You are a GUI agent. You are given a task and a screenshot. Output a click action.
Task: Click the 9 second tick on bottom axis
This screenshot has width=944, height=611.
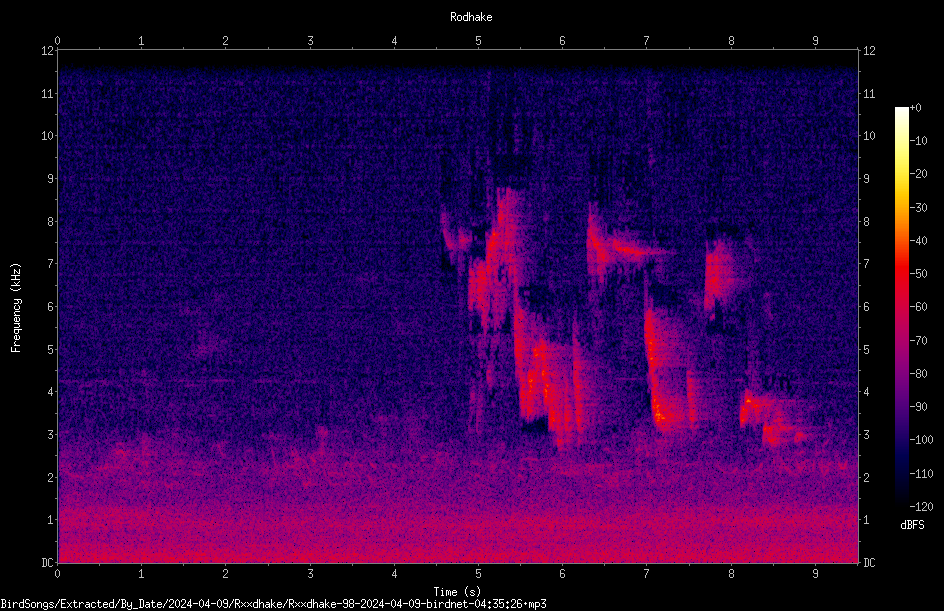point(815,574)
